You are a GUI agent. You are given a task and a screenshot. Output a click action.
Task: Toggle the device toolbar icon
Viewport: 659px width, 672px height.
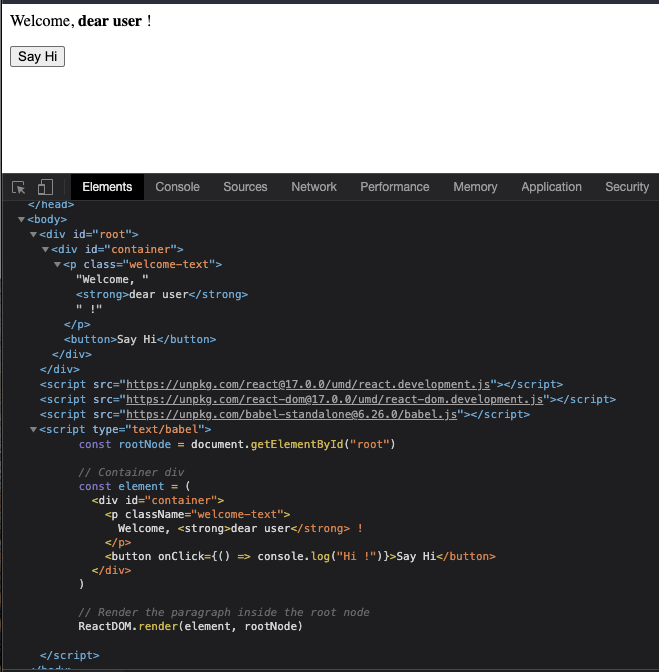click(45, 187)
